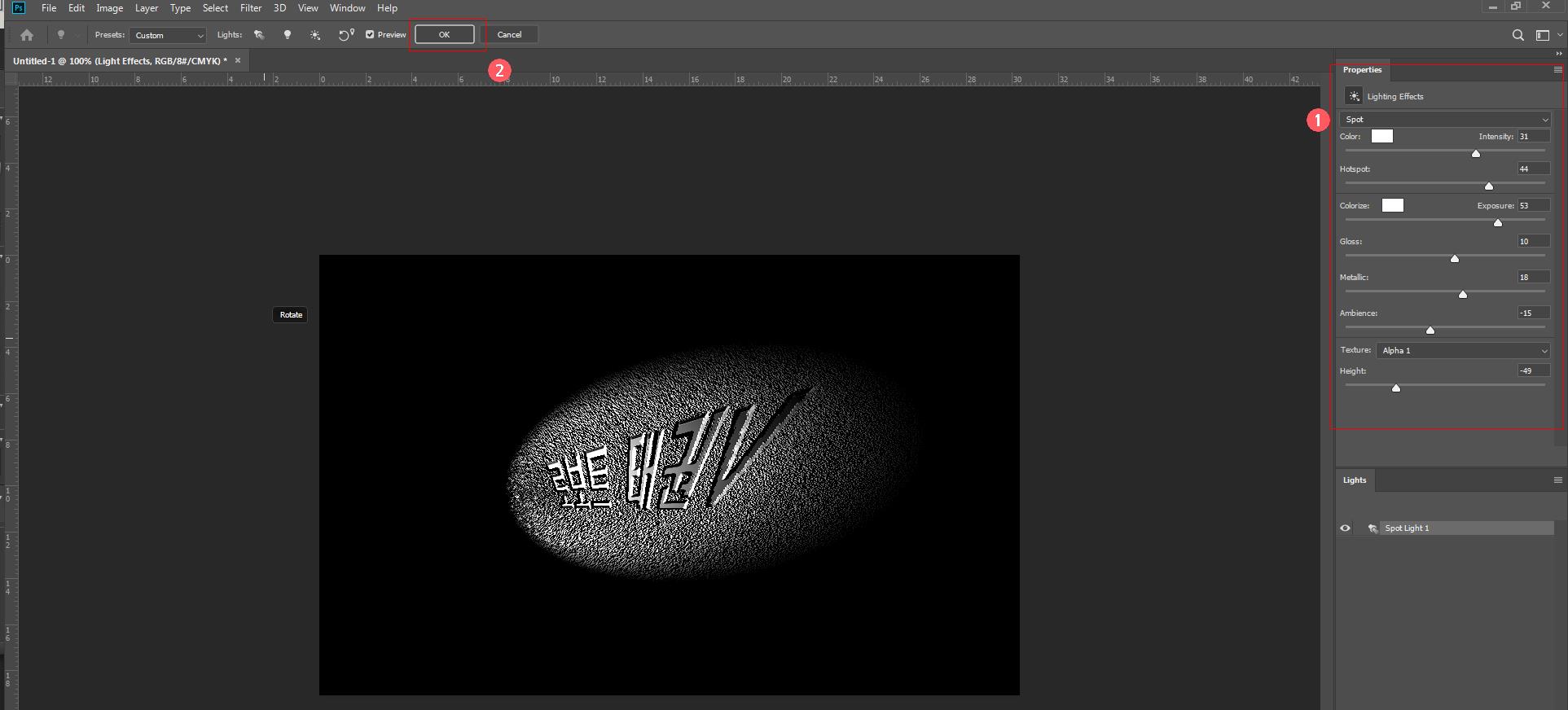Expand the workspace switcher arrow
Screen dimensions: 1568x710
click(x=1560, y=35)
